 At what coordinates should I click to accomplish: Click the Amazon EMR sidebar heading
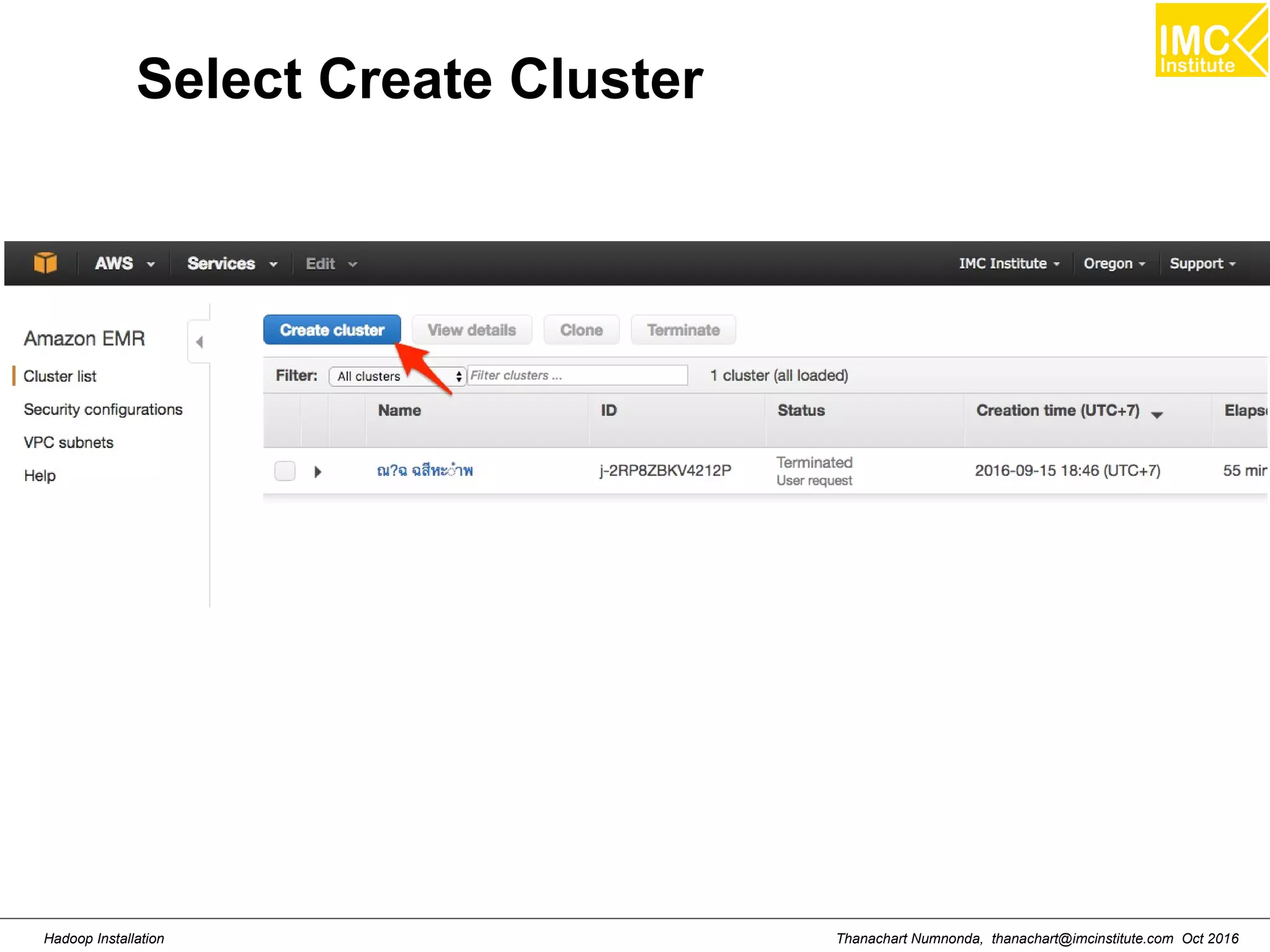(x=84, y=338)
